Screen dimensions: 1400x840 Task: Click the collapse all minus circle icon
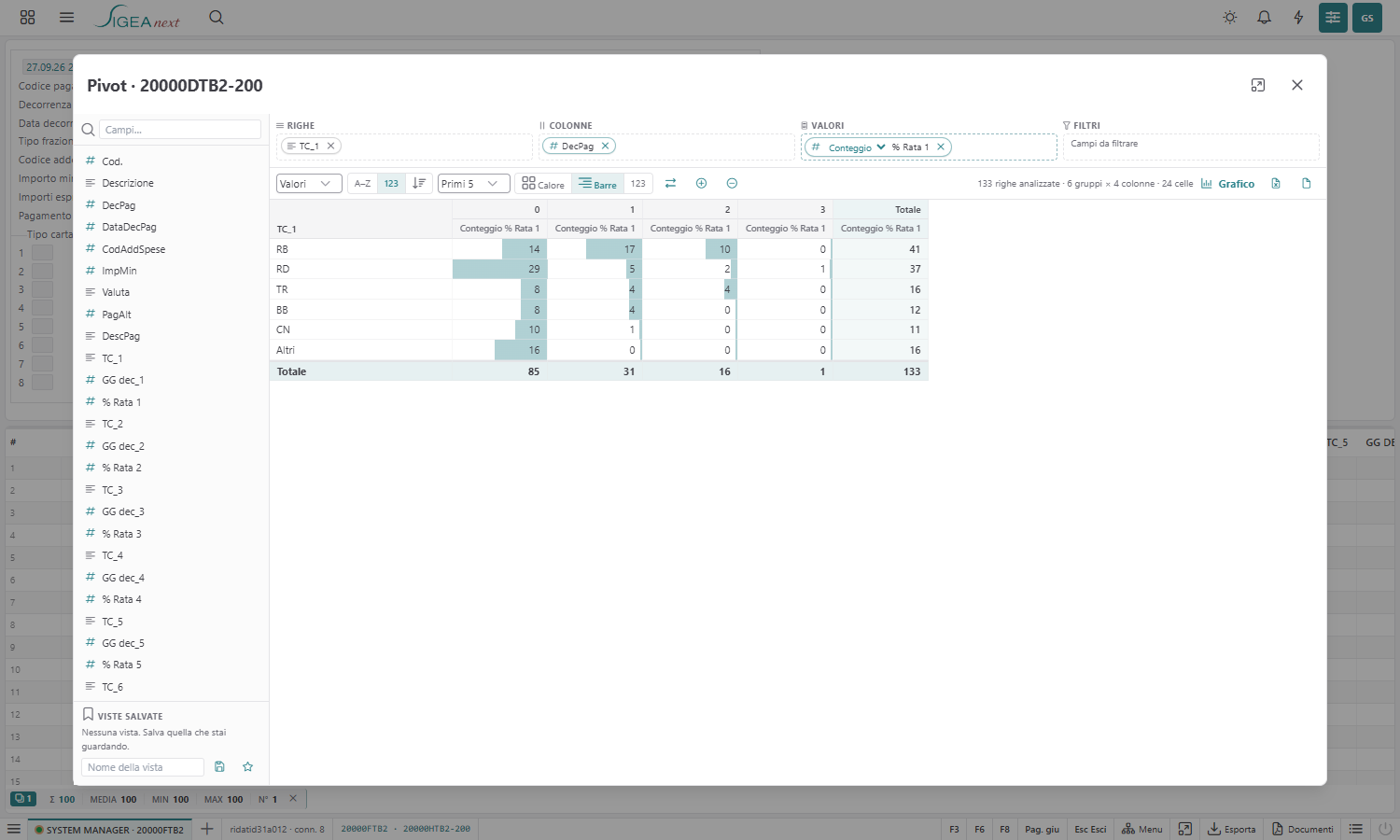tap(732, 183)
